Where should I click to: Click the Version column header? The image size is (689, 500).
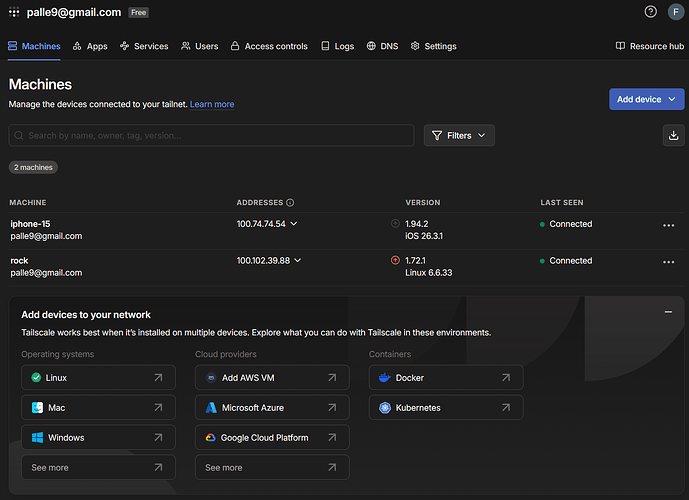pos(423,203)
